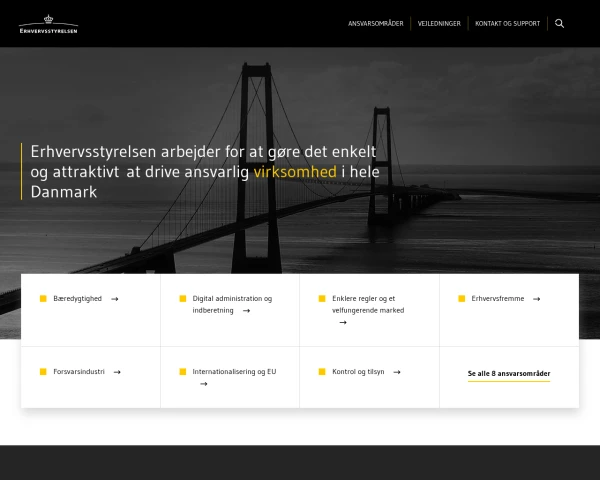
Task: Open the Ansvarsområder menu
Action: tap(375, 24)
